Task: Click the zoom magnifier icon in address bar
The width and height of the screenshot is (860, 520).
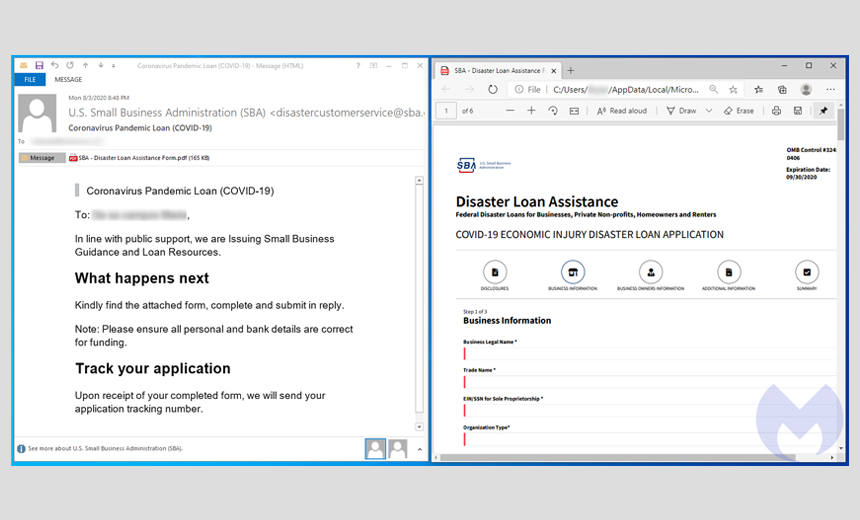Action: [x=713, y=89]
